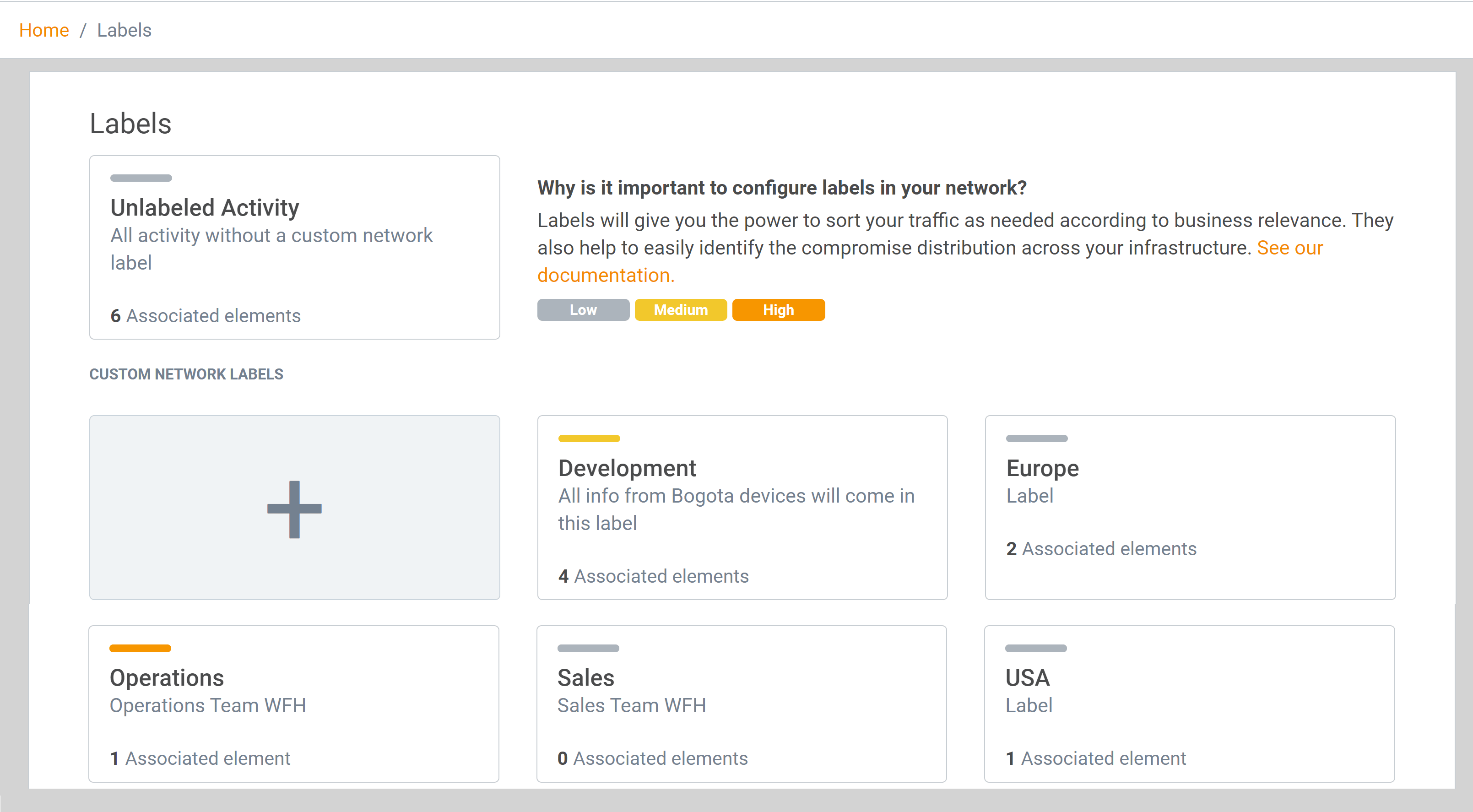Open the Operations label card title

click(167, 677)
